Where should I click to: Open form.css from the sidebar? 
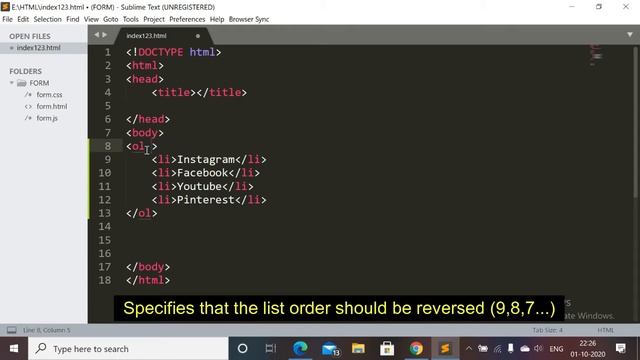[49, 95]
